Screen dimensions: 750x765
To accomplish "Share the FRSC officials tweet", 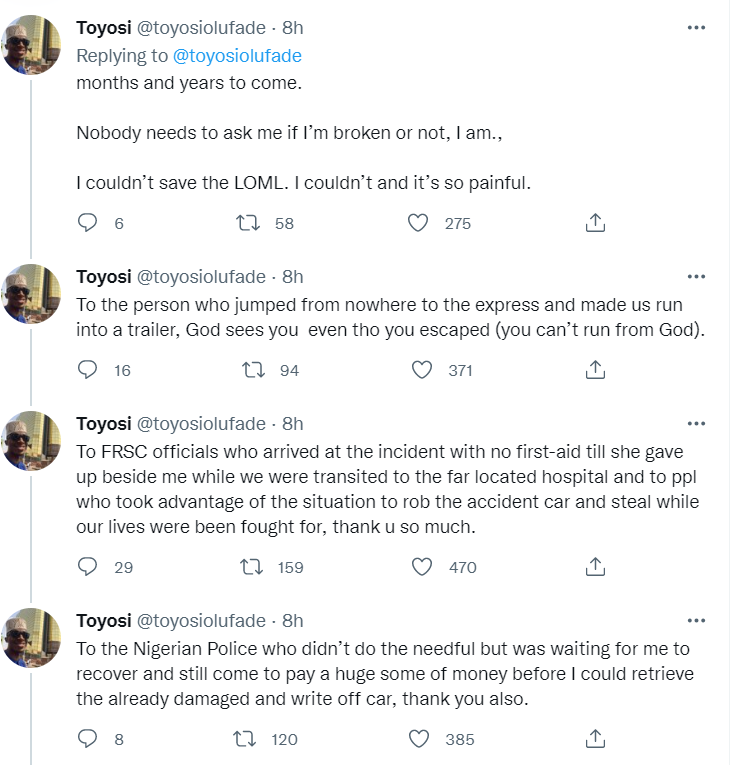I will tap(595, 567).
